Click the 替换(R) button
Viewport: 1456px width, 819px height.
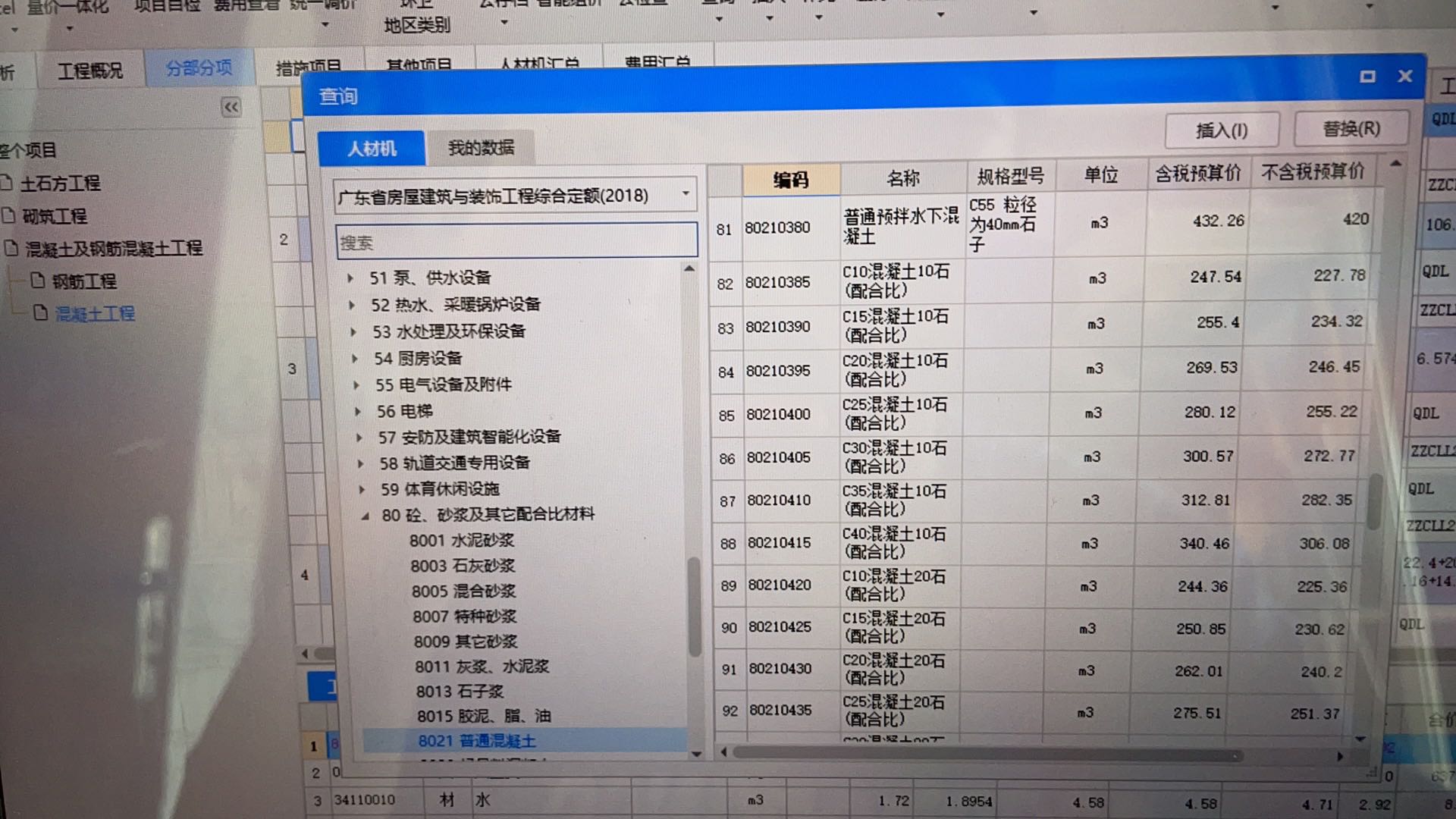point(1351,129)
